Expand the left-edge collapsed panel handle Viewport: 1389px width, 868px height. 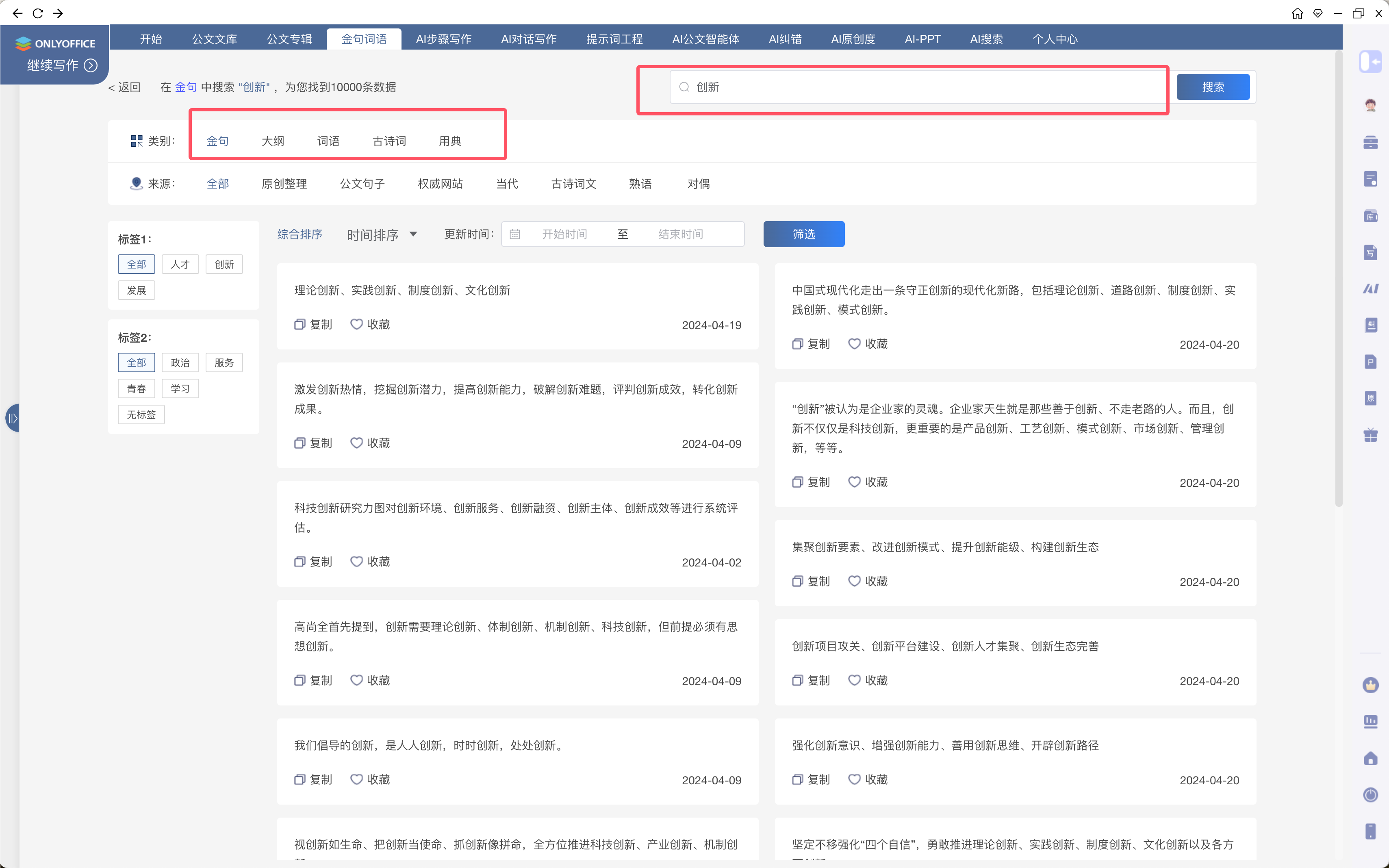(x=11, y=418)
